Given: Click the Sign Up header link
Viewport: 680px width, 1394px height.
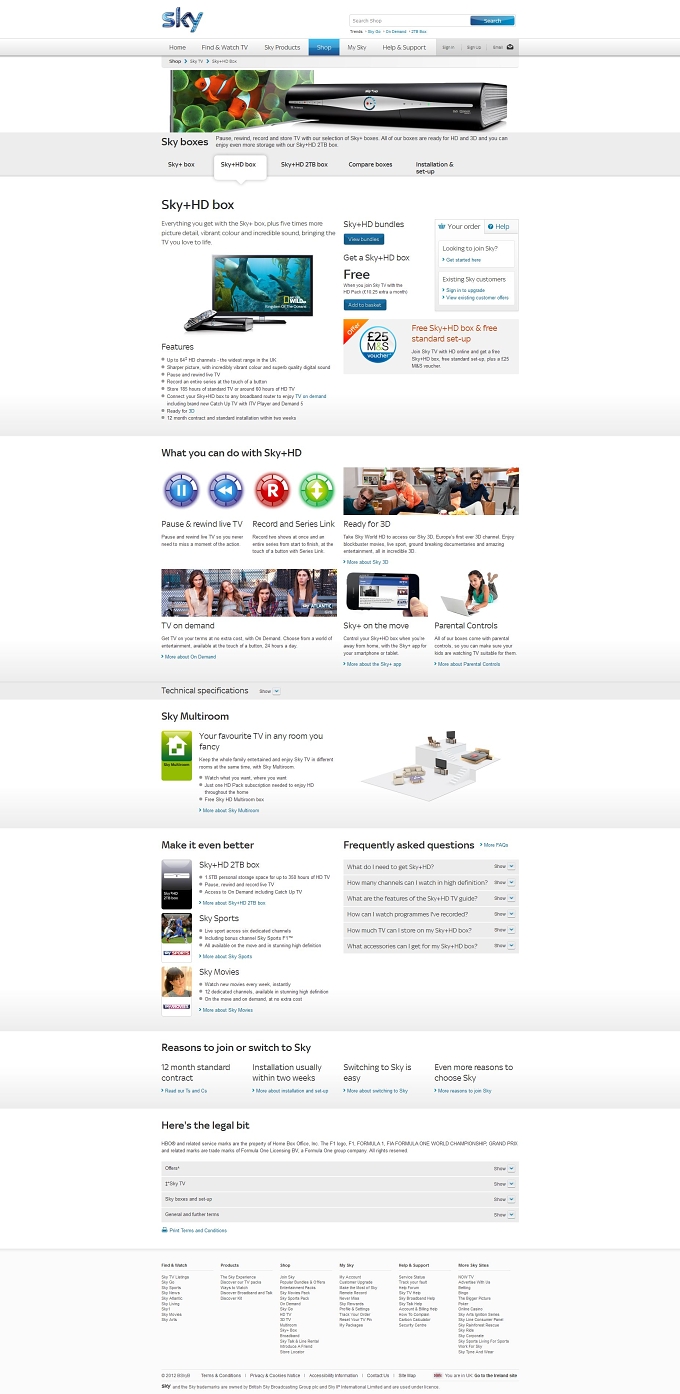Looking at the screenshot, I should tap(474, 47).
